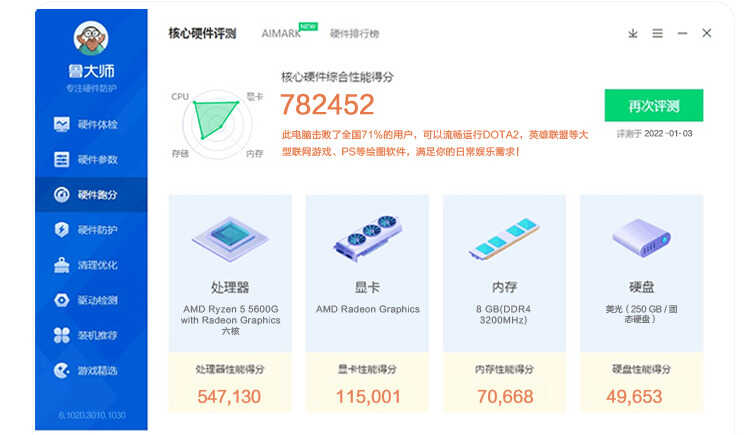The width and height of the screenshot is (752, 435).
Task: Switch to 硬件排行榜 tab
Action: pyautogui.click(x=354, y=34)
